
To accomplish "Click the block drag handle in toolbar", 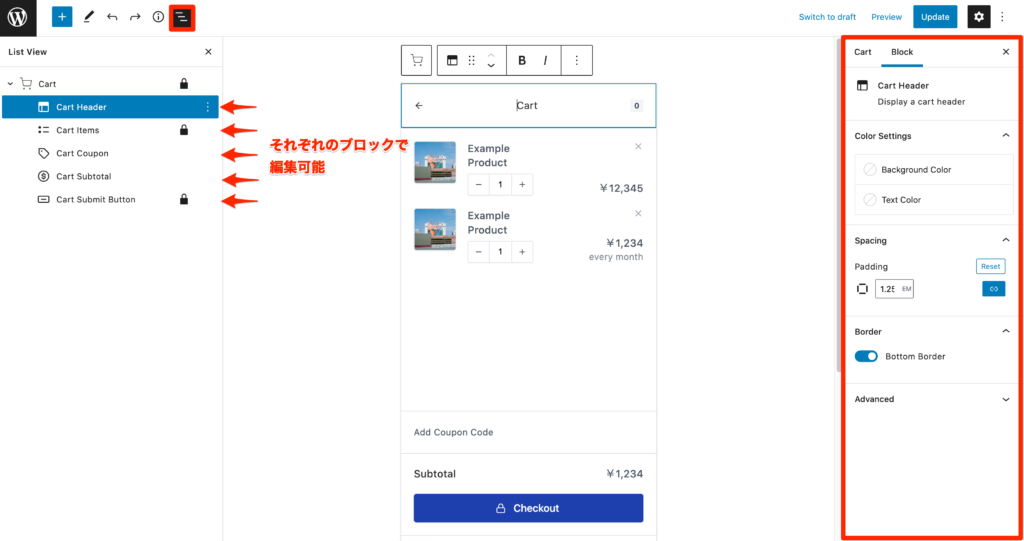I will pos(472,60).
